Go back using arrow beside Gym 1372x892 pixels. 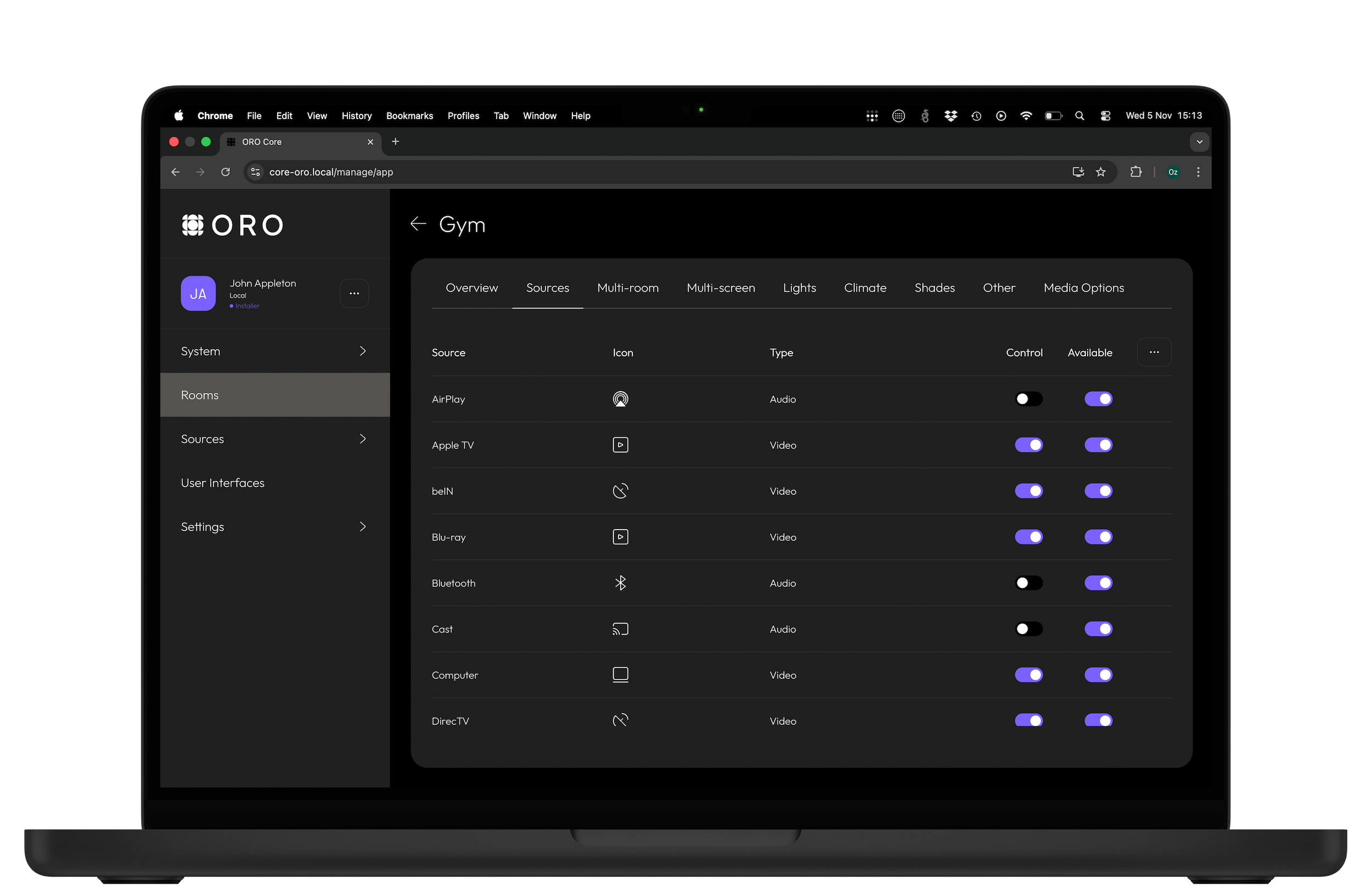tap(418, 224)
